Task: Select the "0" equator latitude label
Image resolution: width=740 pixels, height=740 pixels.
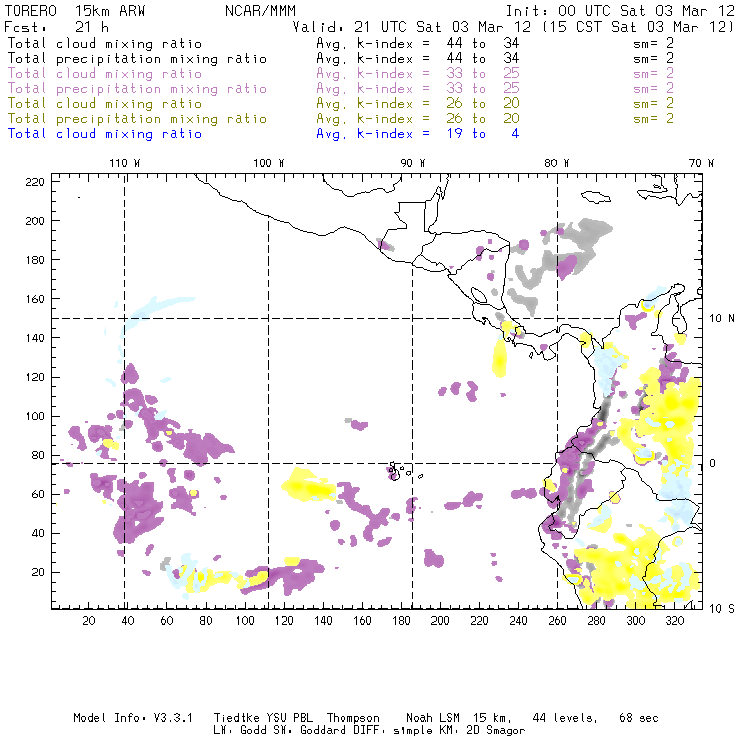Action: click(713, 463)
